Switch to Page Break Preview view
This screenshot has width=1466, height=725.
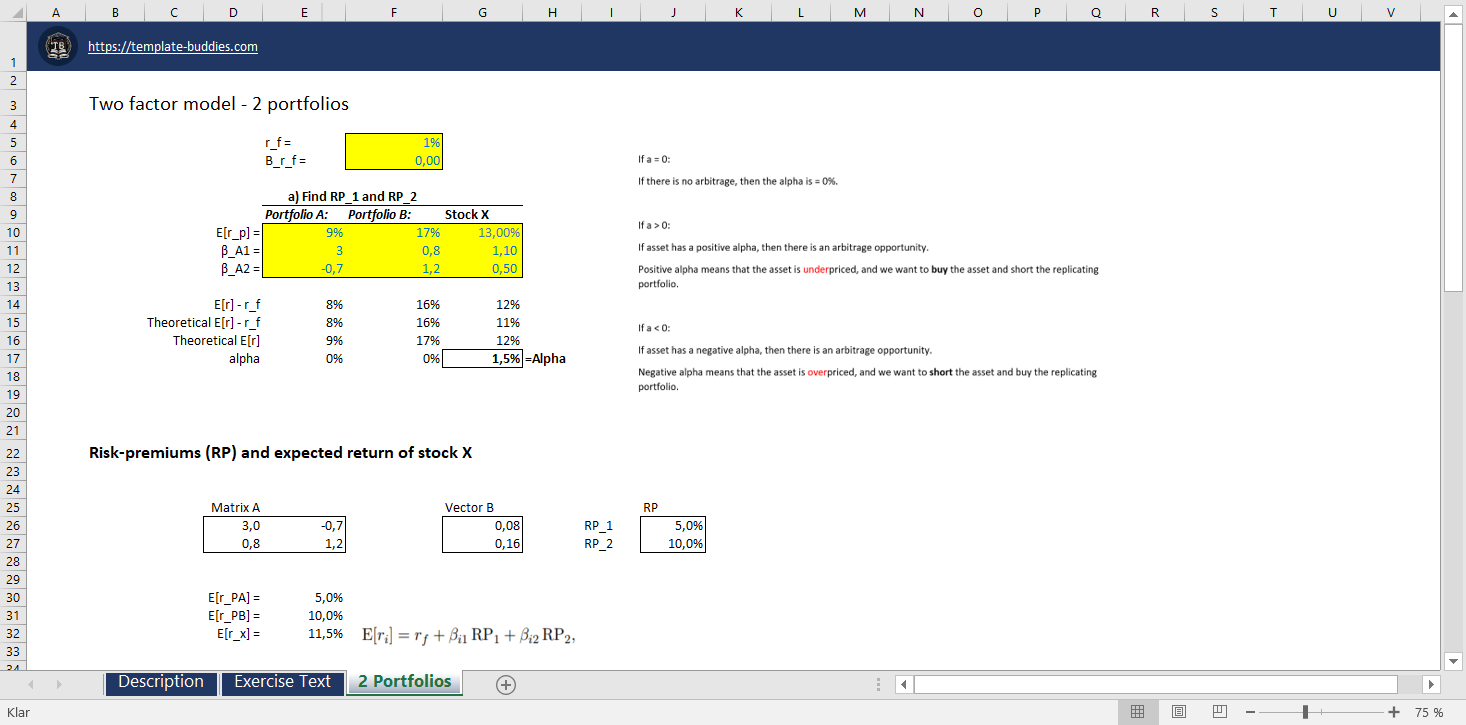pyautogui.click(x=1219, y=712)
